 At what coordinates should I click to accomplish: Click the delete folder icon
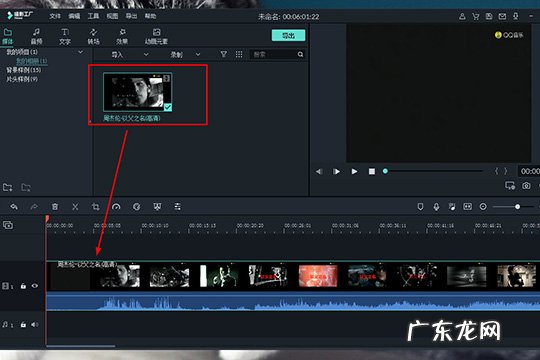pos(26,187)
